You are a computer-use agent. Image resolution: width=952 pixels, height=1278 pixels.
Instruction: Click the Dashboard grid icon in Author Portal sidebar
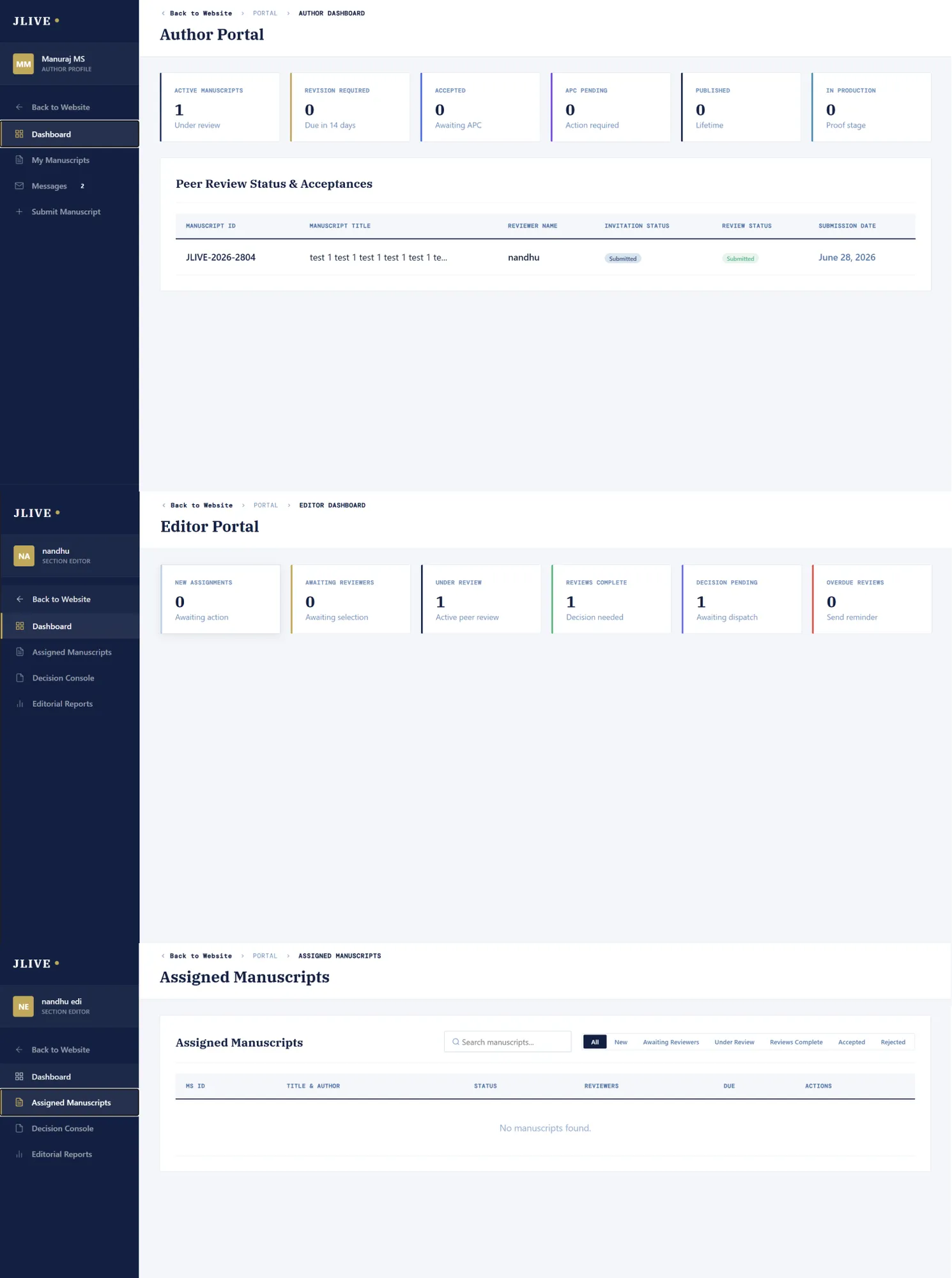click(x=19, y=134)
